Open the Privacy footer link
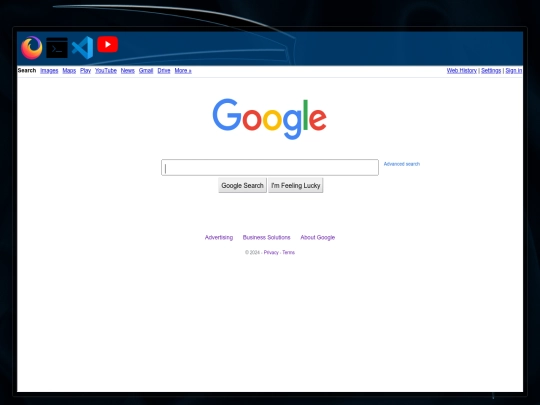The image size is (540, 405). point(271,252)
